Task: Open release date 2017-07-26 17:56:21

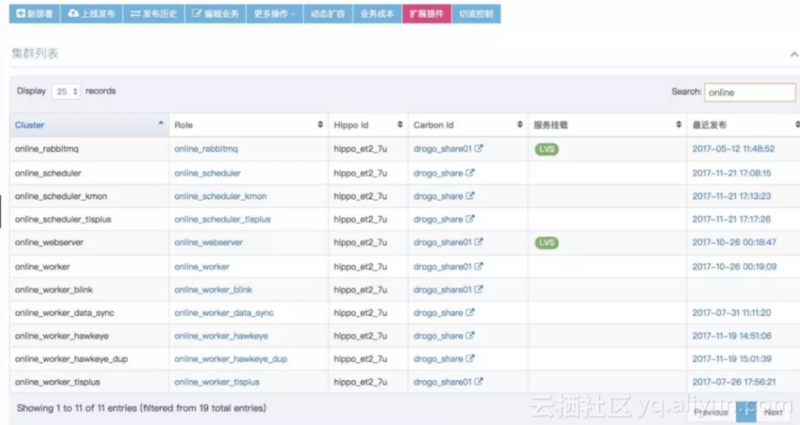Action: click(734, 382)
